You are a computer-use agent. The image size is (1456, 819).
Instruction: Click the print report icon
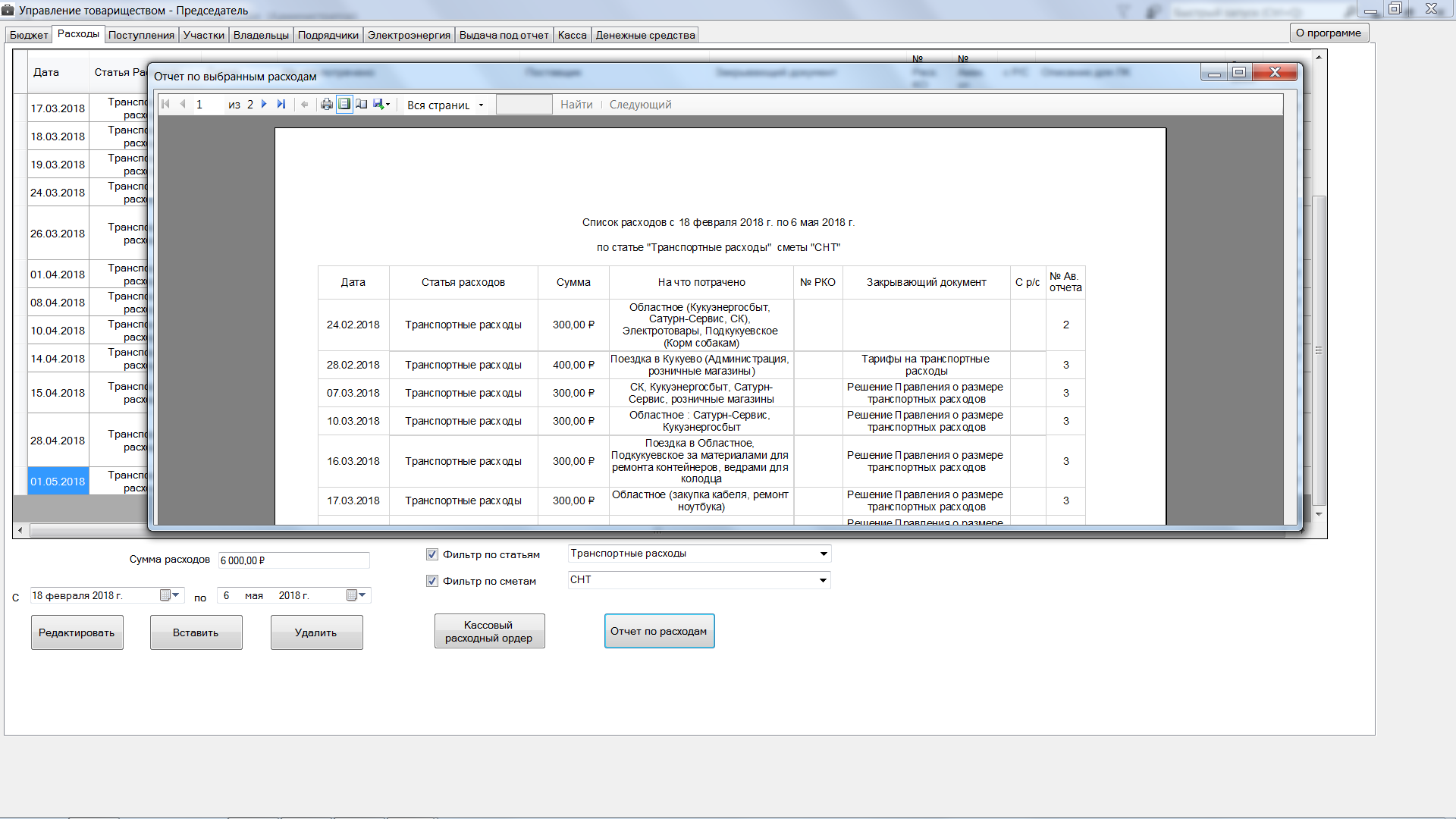coord(326,105)
